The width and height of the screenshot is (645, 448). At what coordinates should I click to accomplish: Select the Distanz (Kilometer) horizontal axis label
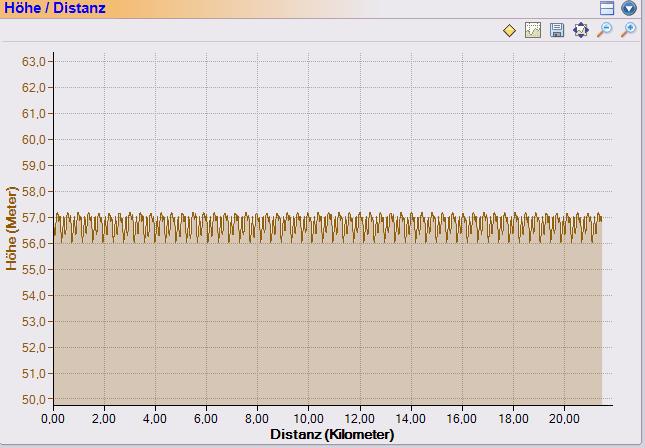(x=332, y=435)
